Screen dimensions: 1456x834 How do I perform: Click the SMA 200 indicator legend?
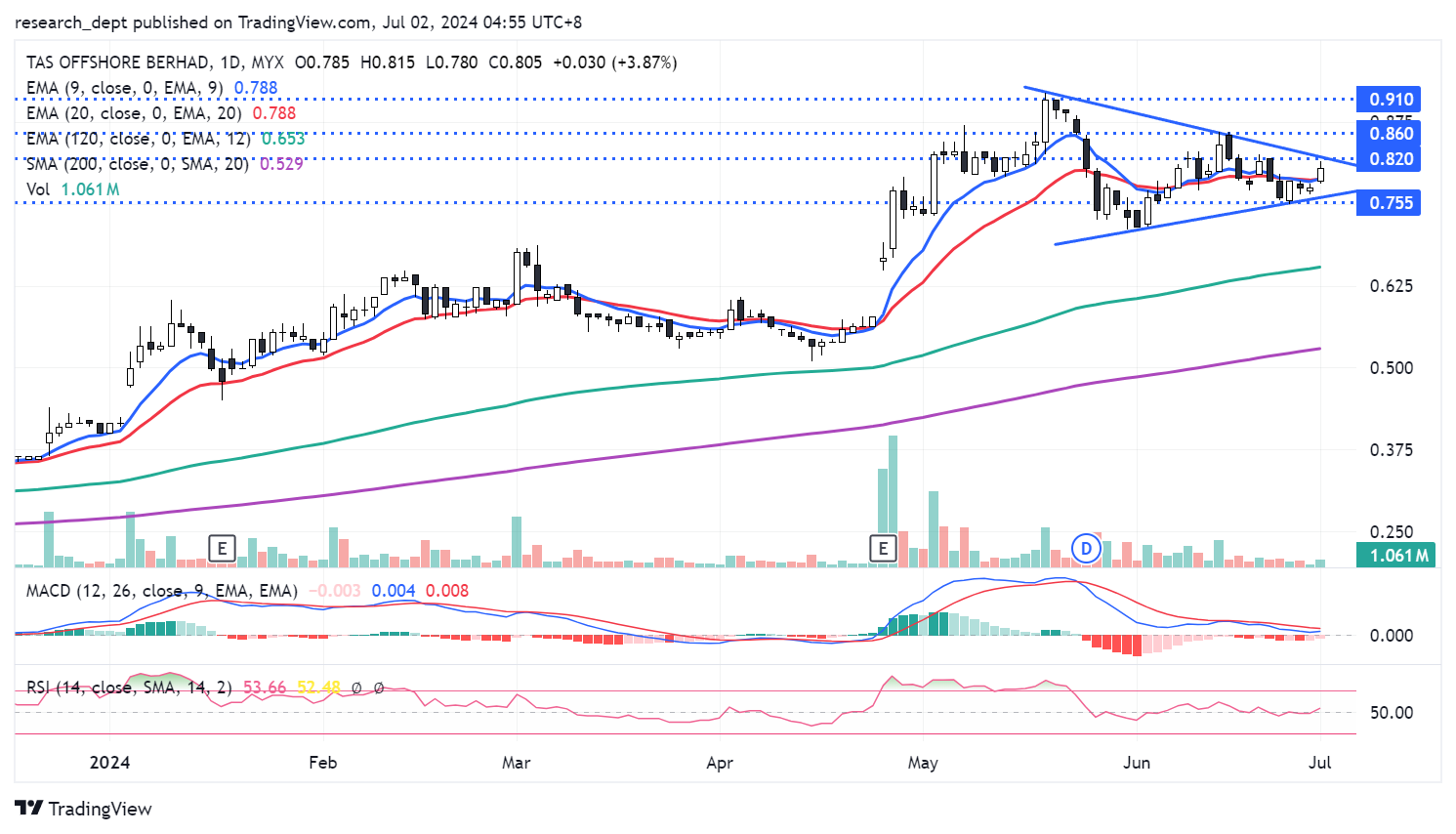(137, 164)
